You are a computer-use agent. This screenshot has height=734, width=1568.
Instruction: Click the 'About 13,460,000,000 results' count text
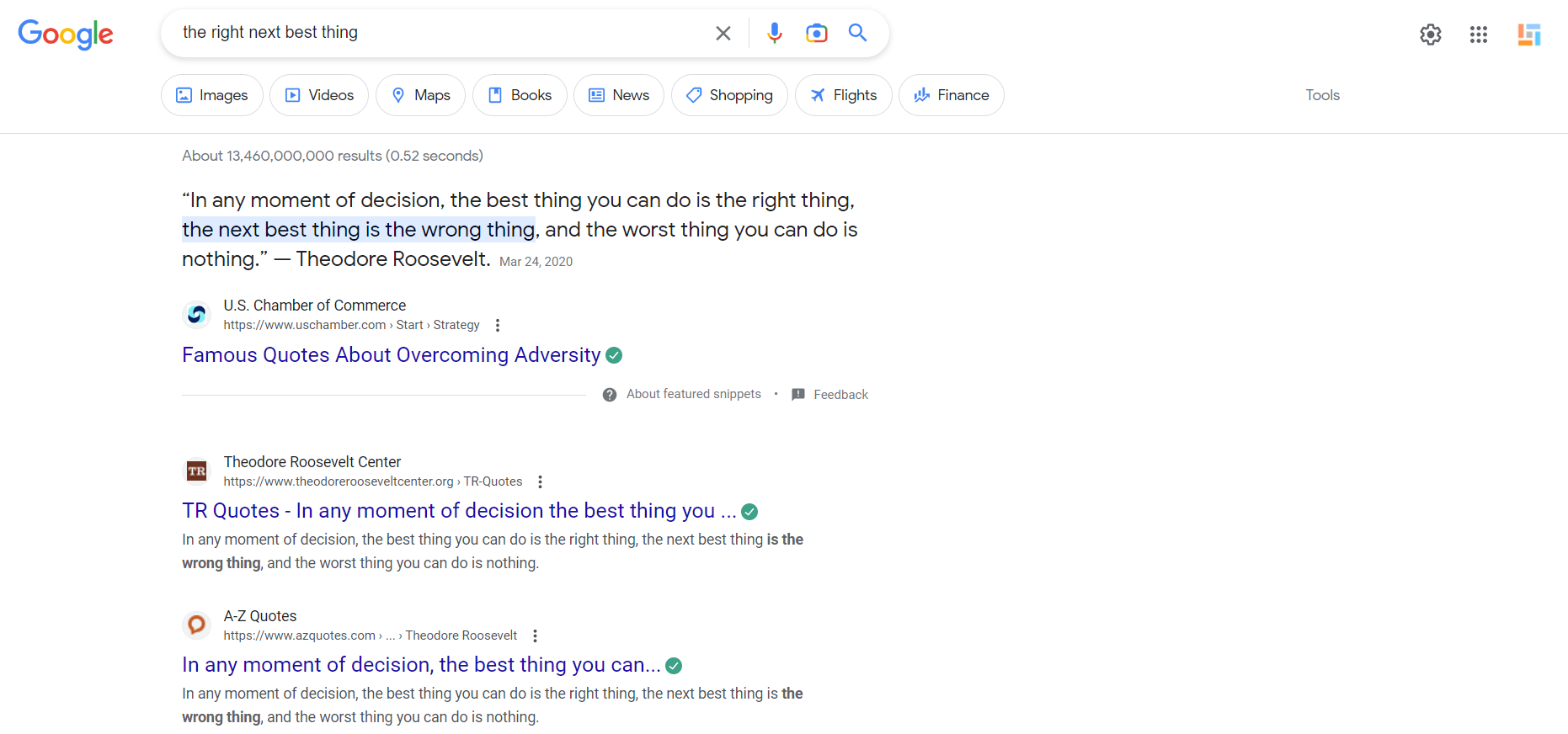[x=333, y=156]
